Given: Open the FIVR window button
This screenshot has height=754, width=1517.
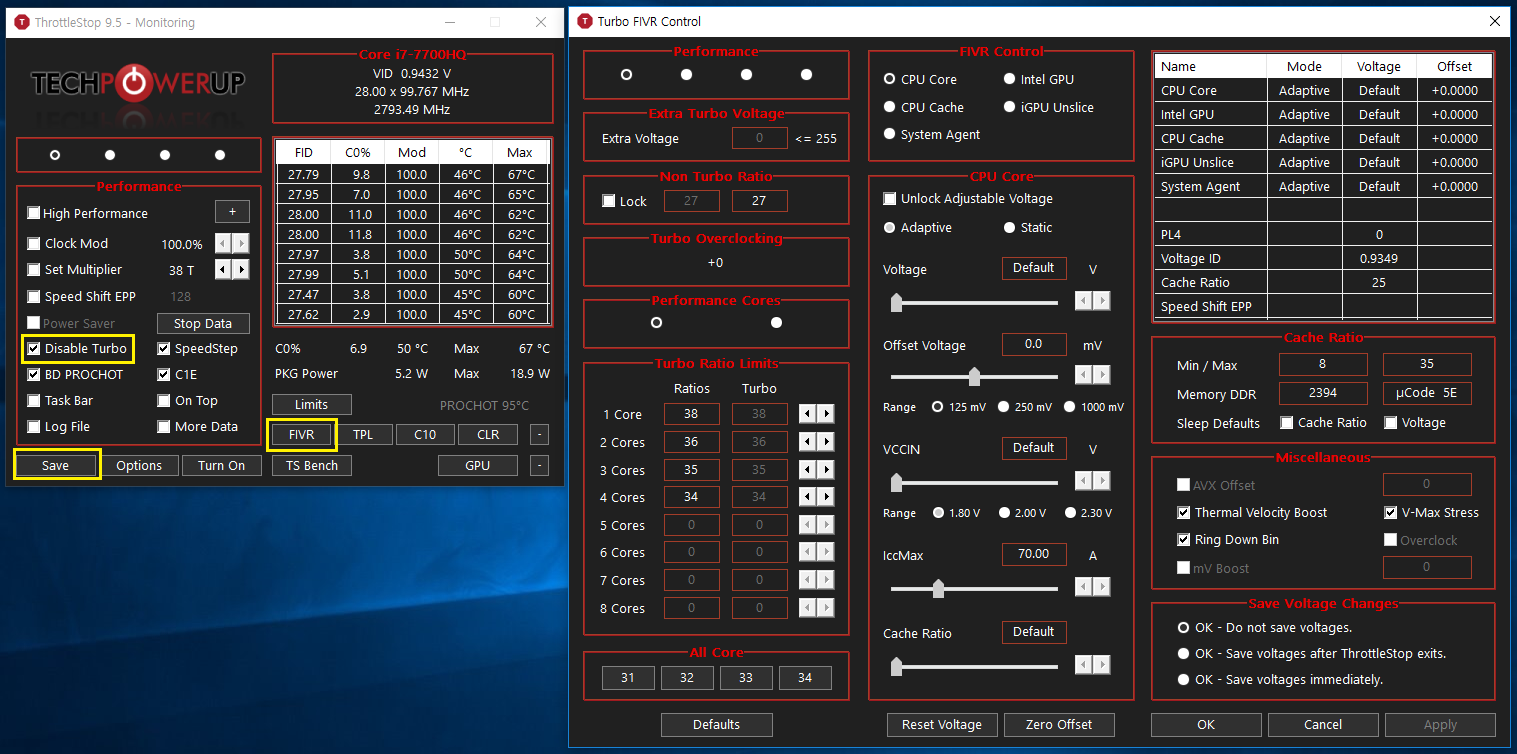Looking at the screenshot, I should point(302,434).
